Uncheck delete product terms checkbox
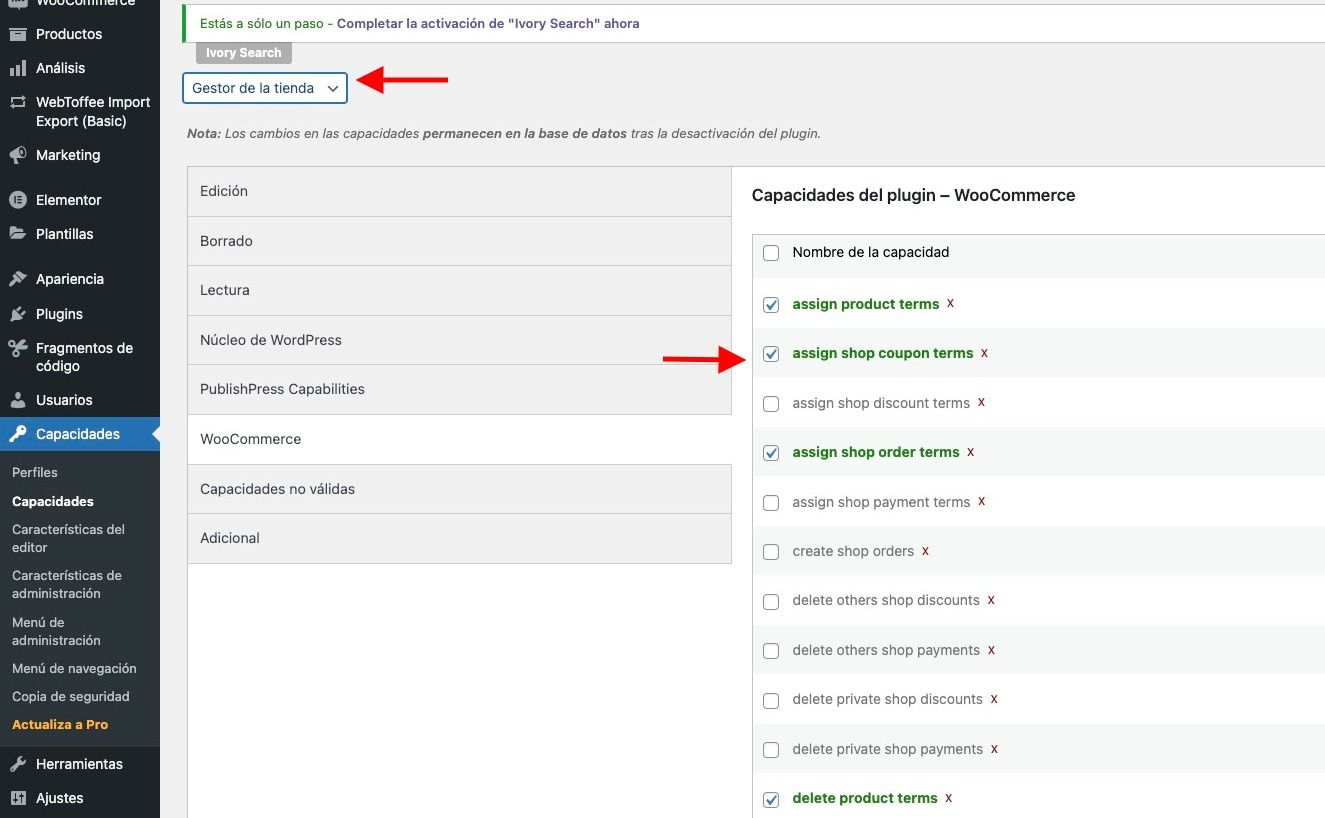 pyautogui.click(x=771, y=800)
